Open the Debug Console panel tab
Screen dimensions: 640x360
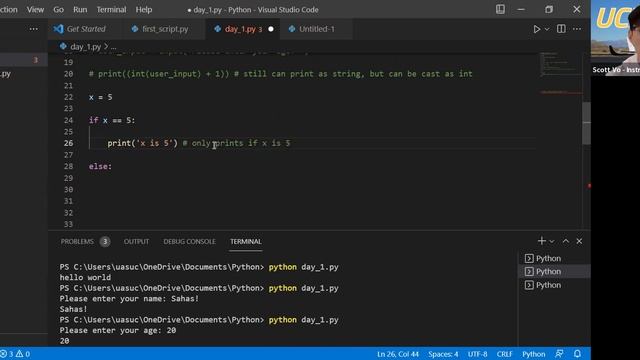[189, 242]
